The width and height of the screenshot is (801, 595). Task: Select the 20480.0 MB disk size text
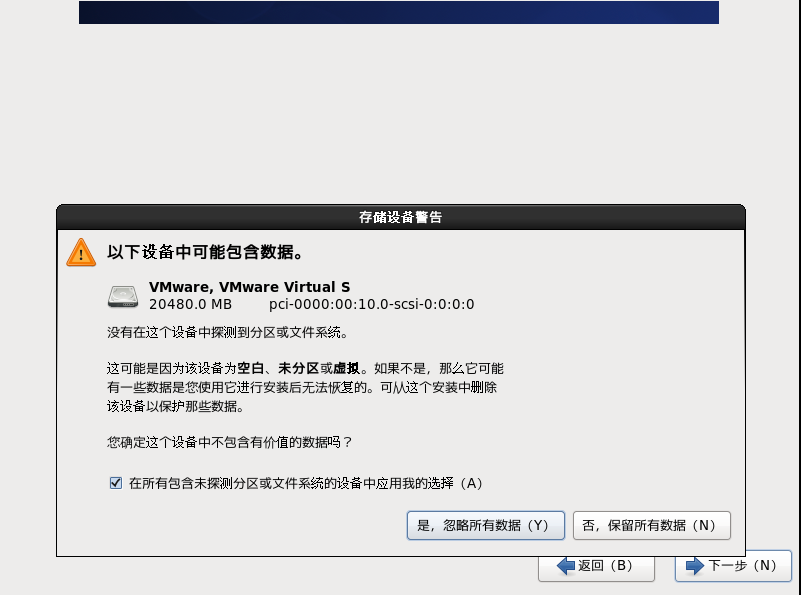(x=190, y=304)
